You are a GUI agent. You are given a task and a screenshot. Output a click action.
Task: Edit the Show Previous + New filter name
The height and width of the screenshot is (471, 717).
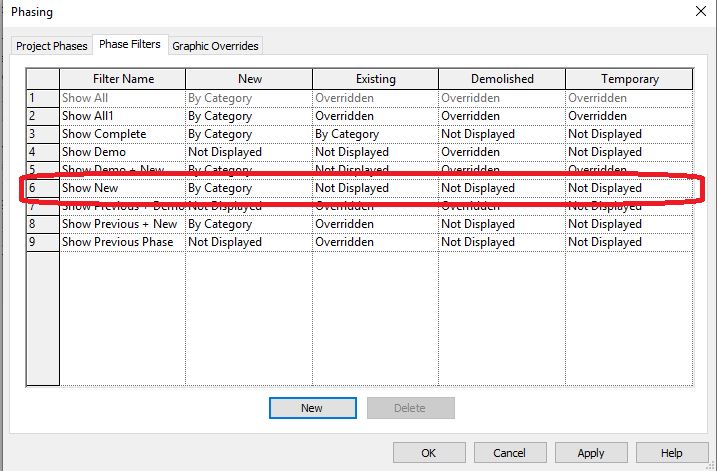pyautogui.click(x=122, y=224)
